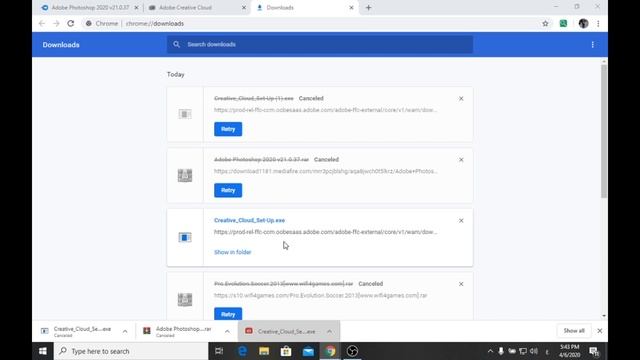
Task: Expand options for highlighted Creative_Cloud chip
Action: pos(329,331)
